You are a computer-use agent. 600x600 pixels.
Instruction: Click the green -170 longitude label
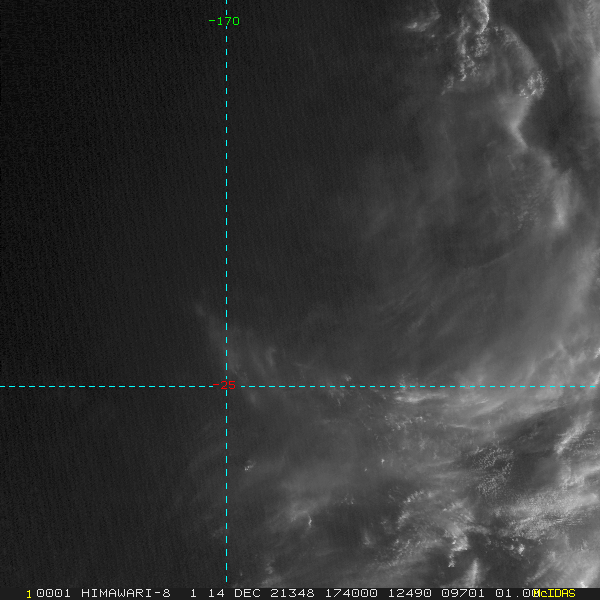click(224, 21)
